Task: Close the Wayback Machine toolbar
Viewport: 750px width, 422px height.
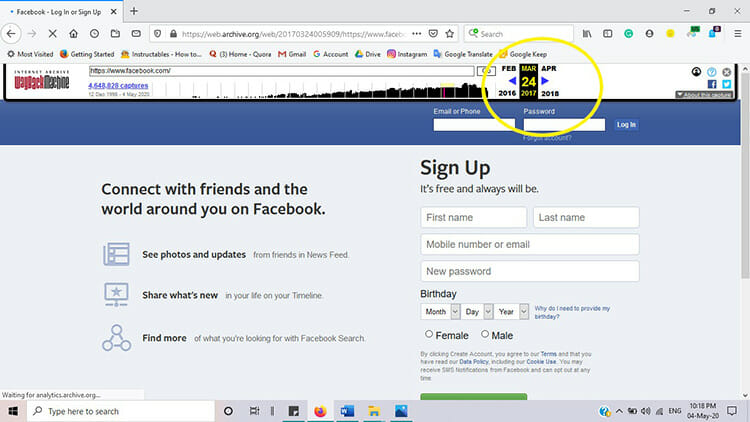Action: 727,72
